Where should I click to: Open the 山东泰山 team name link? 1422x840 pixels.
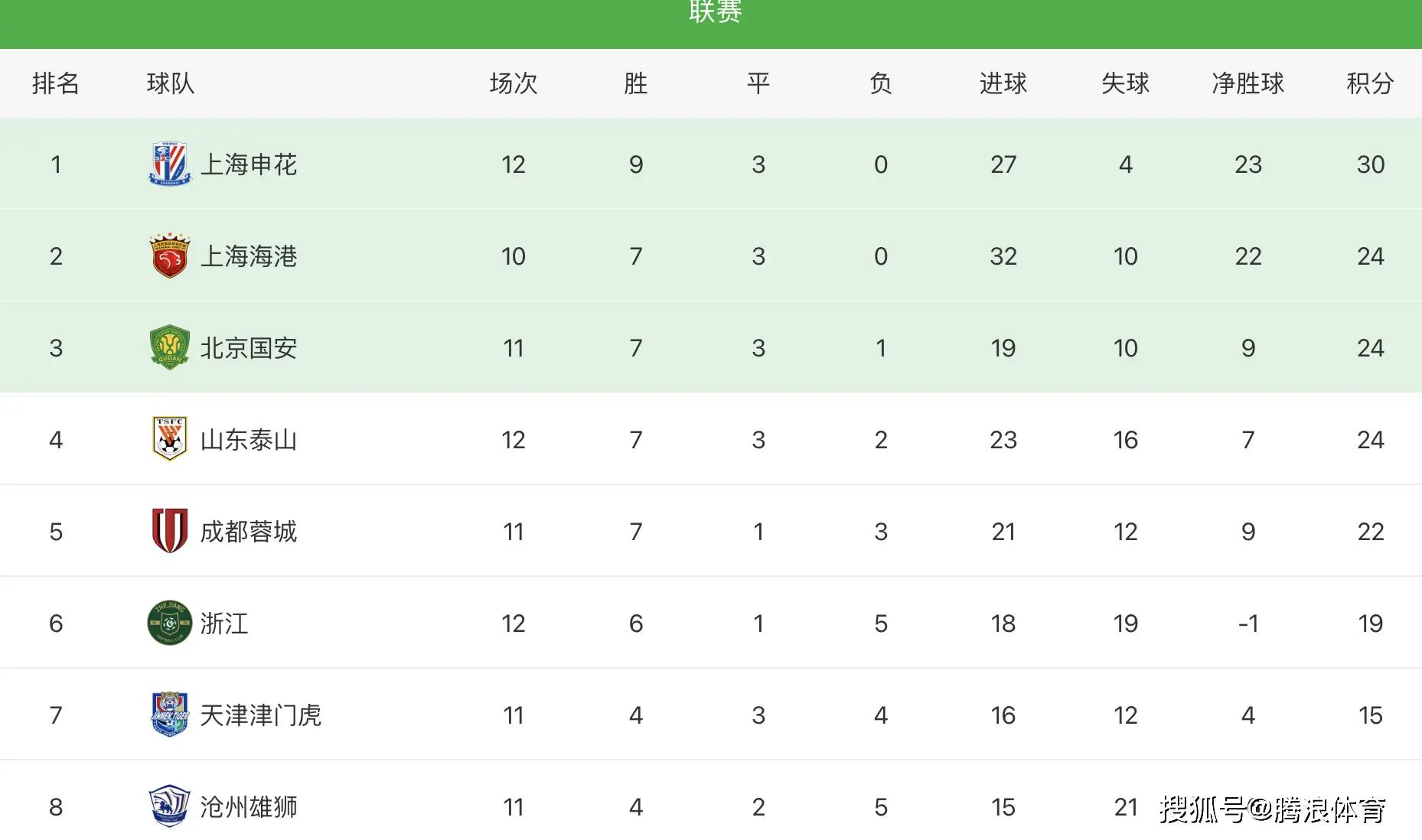click(x=249, y=440)
